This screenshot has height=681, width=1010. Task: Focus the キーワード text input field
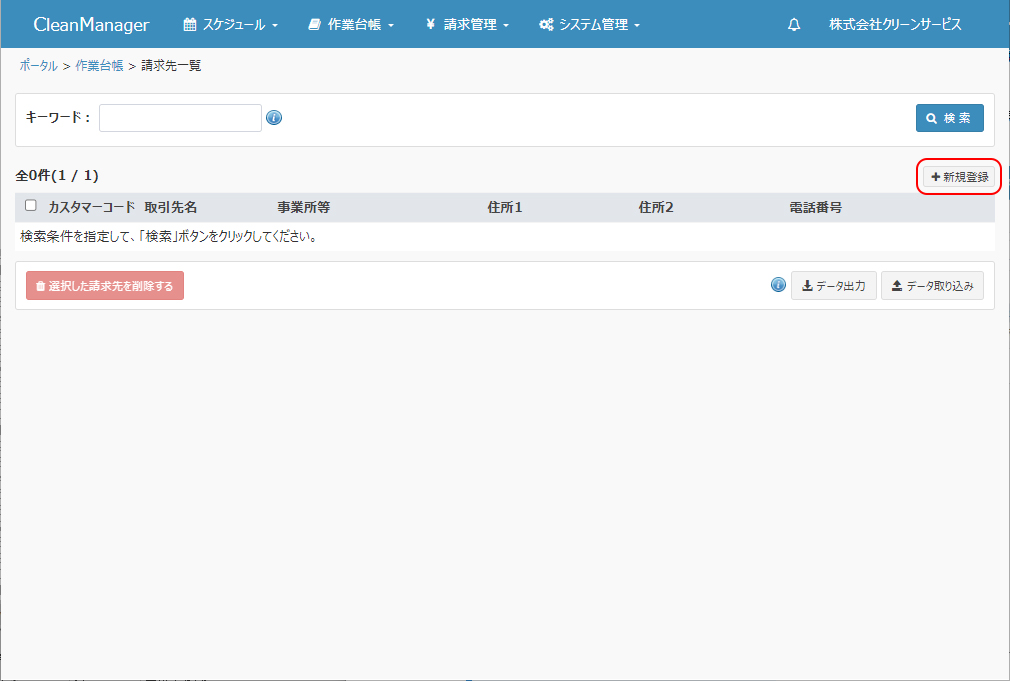tap(180, 118)
